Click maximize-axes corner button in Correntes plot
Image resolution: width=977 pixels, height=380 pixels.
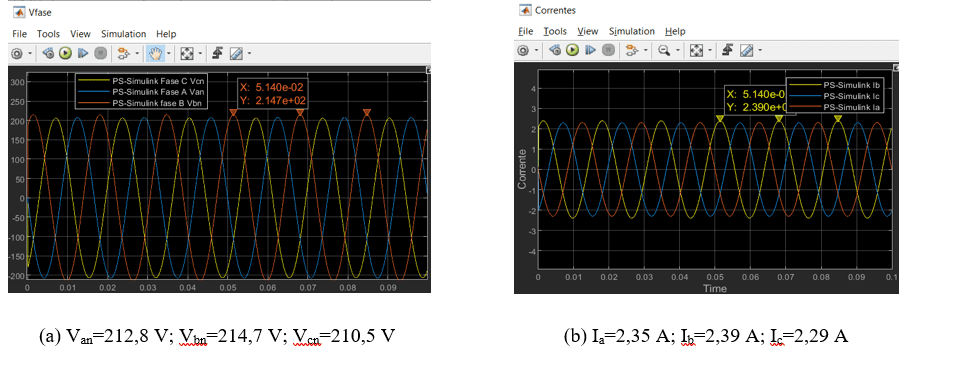[x=895, y=67]
